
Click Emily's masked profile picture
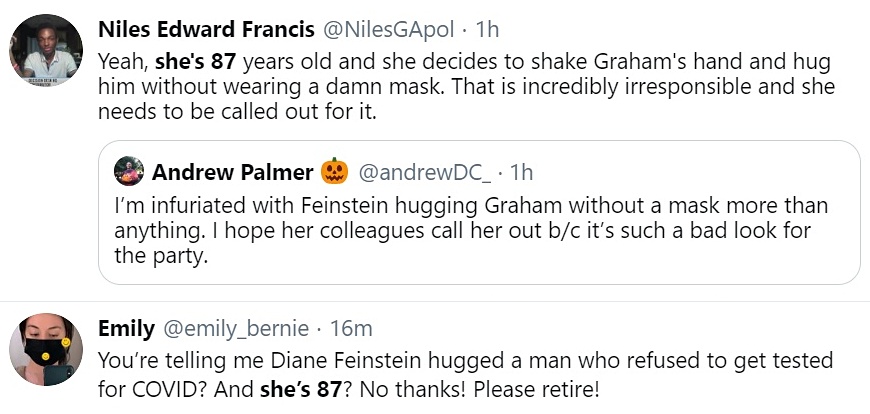pos(45,349)
